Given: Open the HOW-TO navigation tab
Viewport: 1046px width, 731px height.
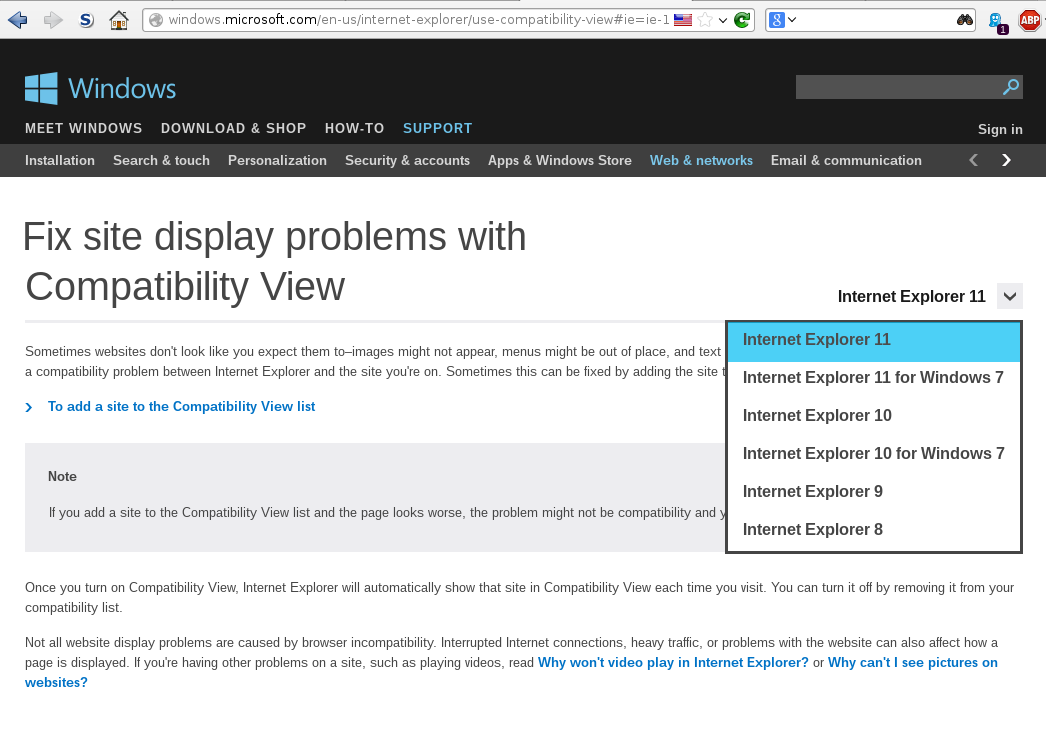Looking at the screenshot, I should (x=354, y=129).
